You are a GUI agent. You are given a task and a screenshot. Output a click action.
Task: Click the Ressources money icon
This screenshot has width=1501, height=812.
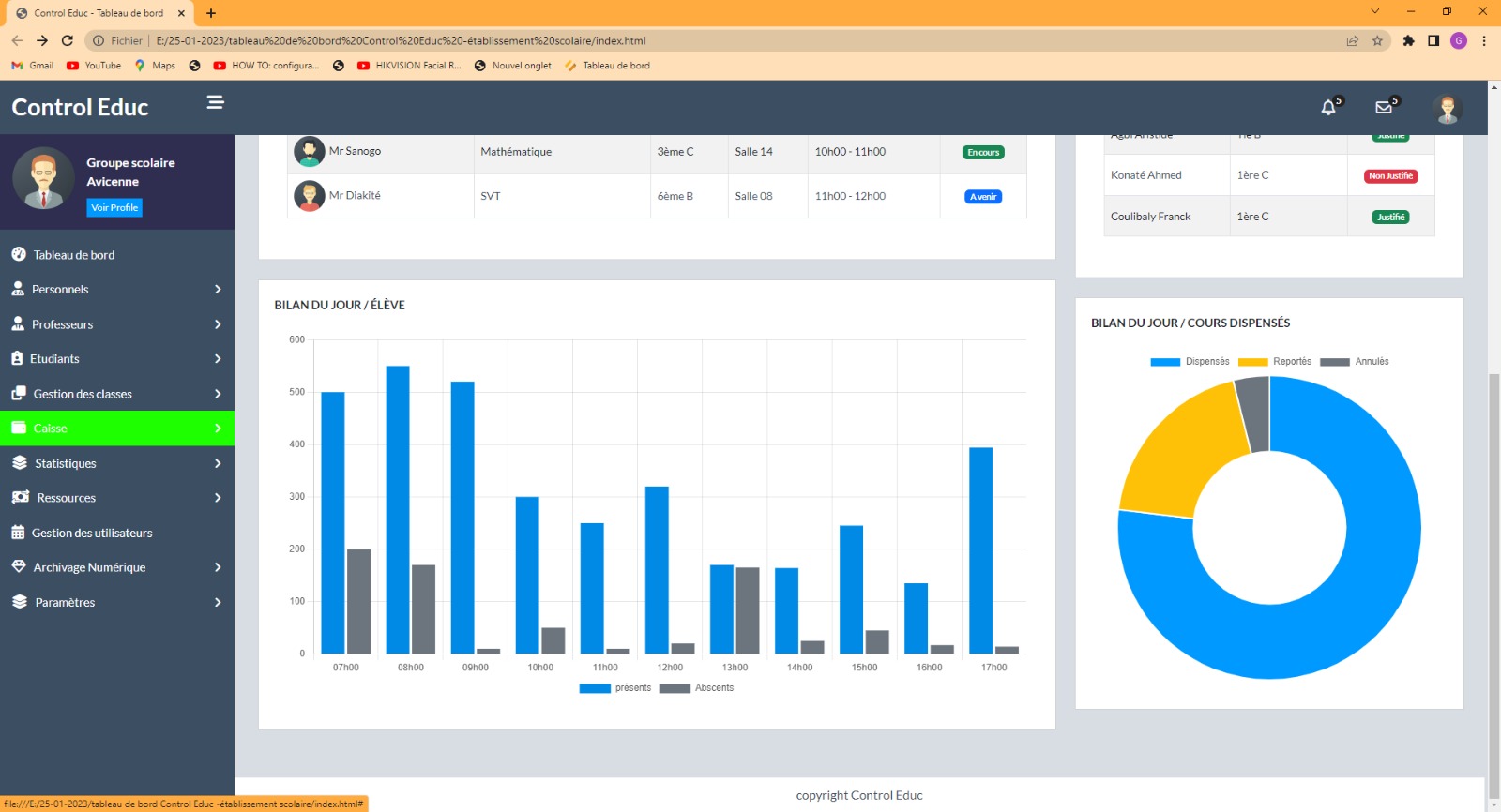coord(21,497)
